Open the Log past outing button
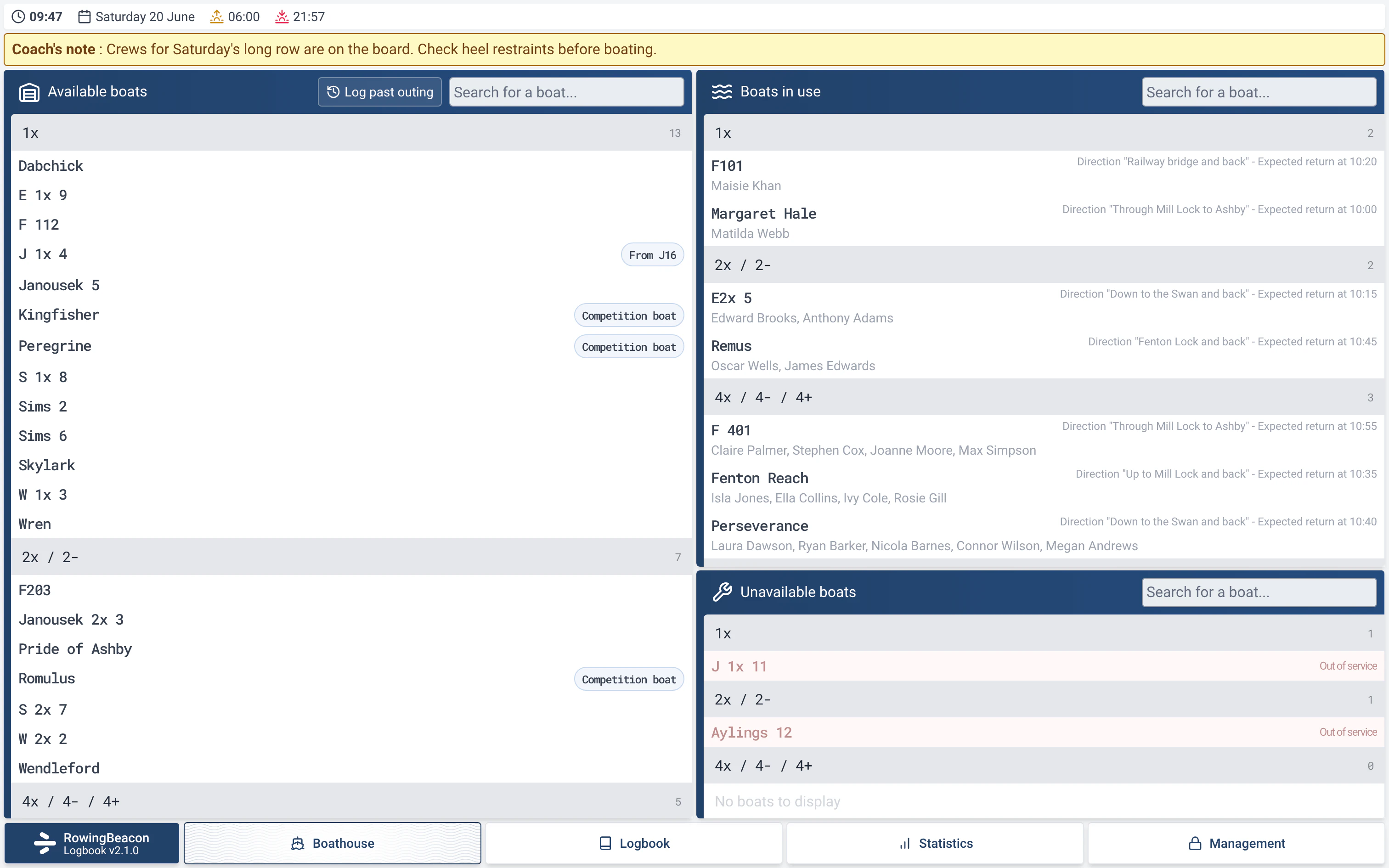Screen dimensions: 1389x868 tap(380, 92)
